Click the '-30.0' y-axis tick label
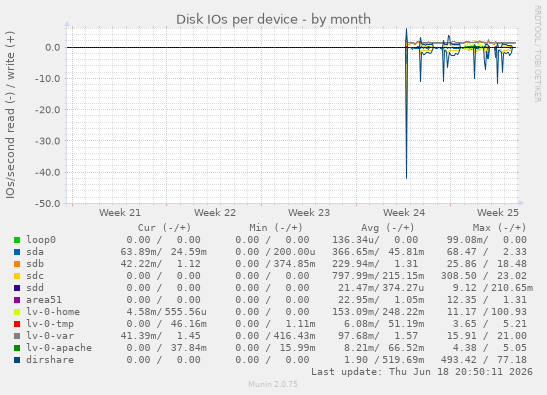547x395 pixels. click(x=47, y=141)
